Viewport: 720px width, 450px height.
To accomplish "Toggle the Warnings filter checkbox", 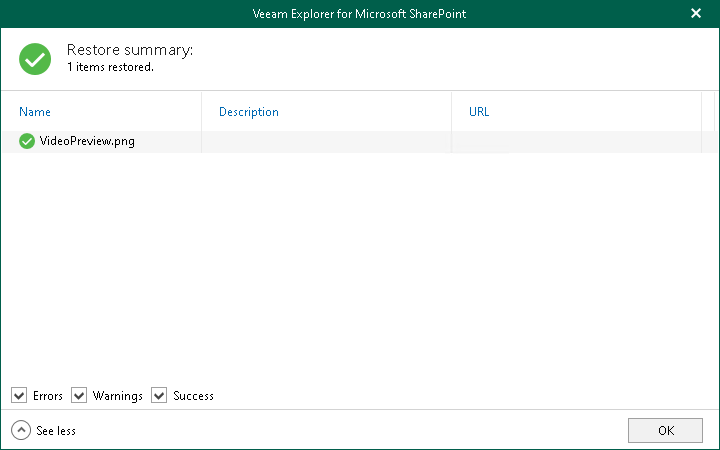I will click(79, 396).
